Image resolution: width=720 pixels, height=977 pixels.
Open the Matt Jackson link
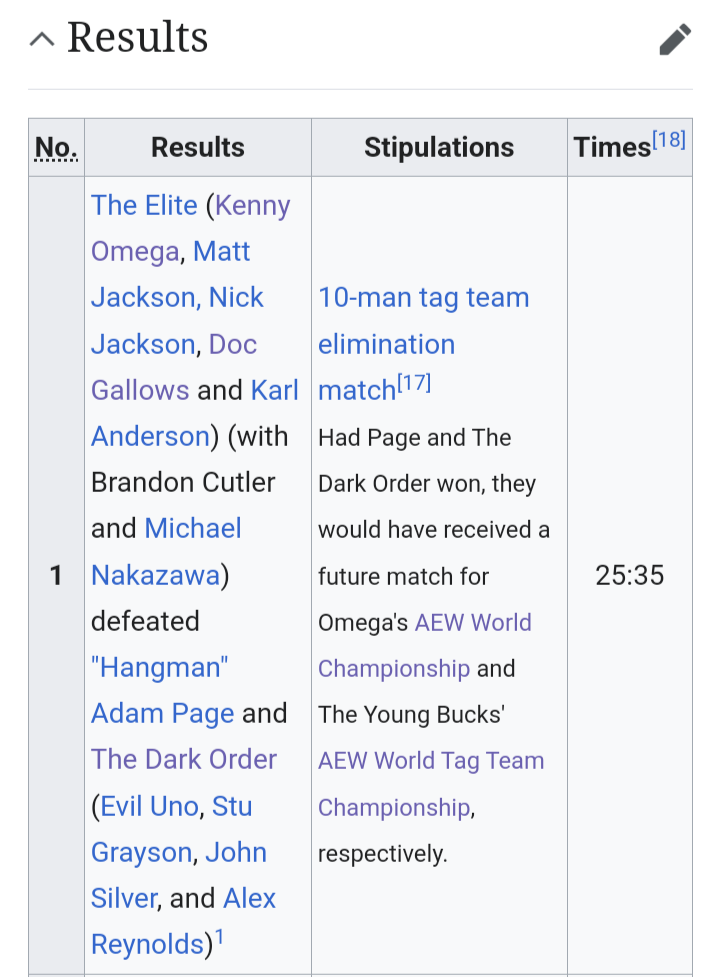click(221, 251)
